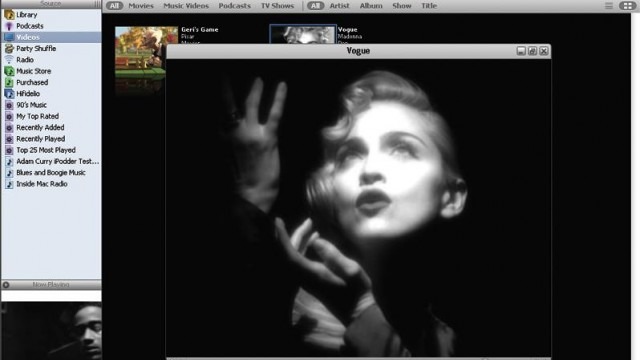This screenshot has width=640, height=360.
Task: Click the Madonna artist text
Action: point(350,36)
